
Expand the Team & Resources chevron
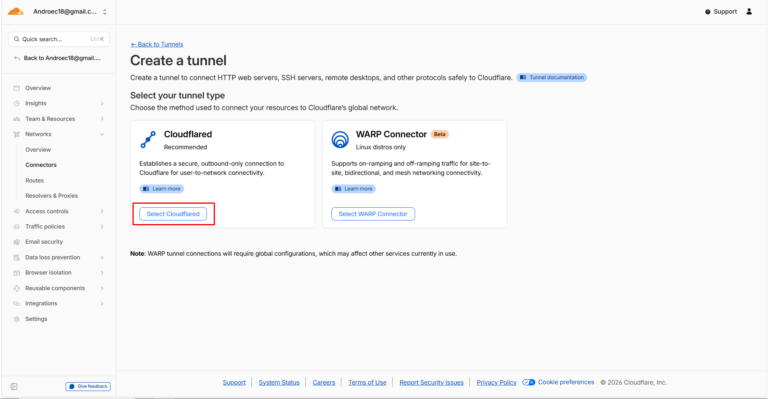(102, 119)
